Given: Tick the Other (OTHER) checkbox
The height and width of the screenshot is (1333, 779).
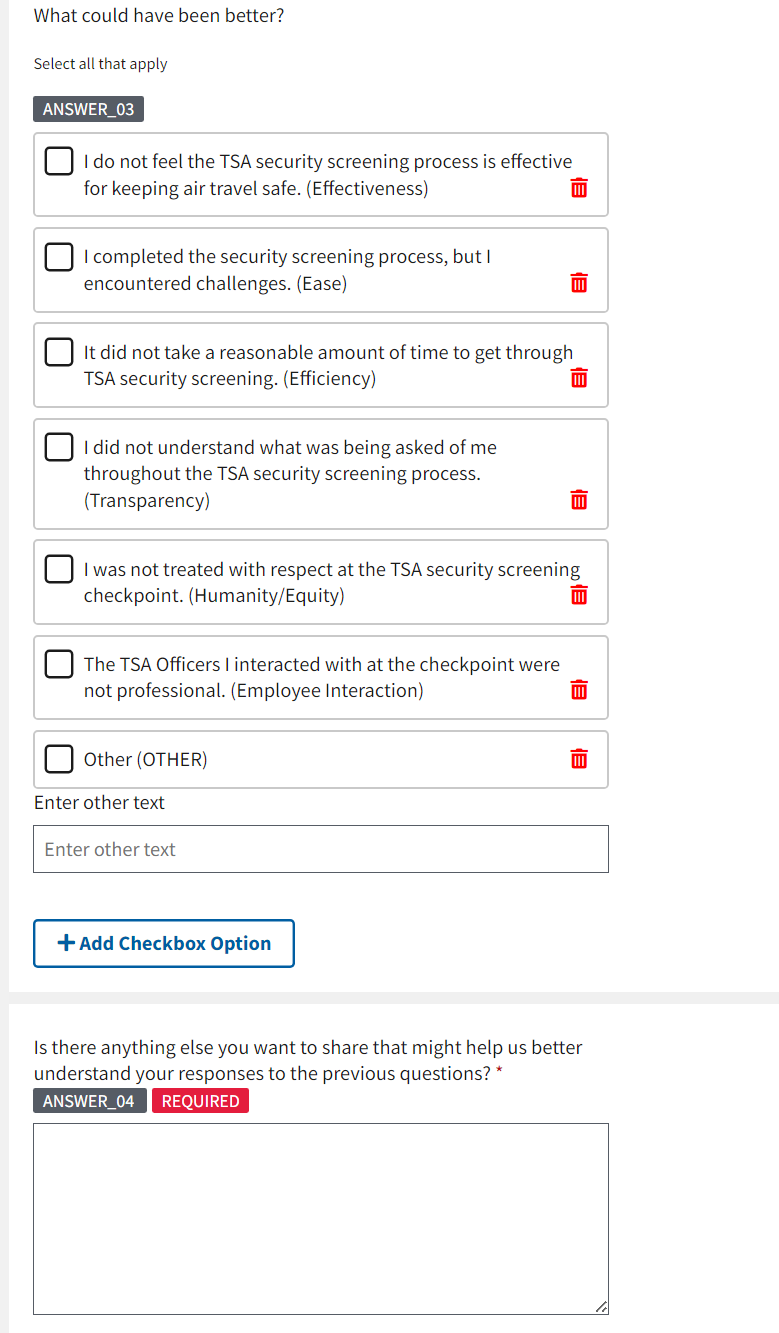Looking at the screenshot, I should tap(59, 759).
